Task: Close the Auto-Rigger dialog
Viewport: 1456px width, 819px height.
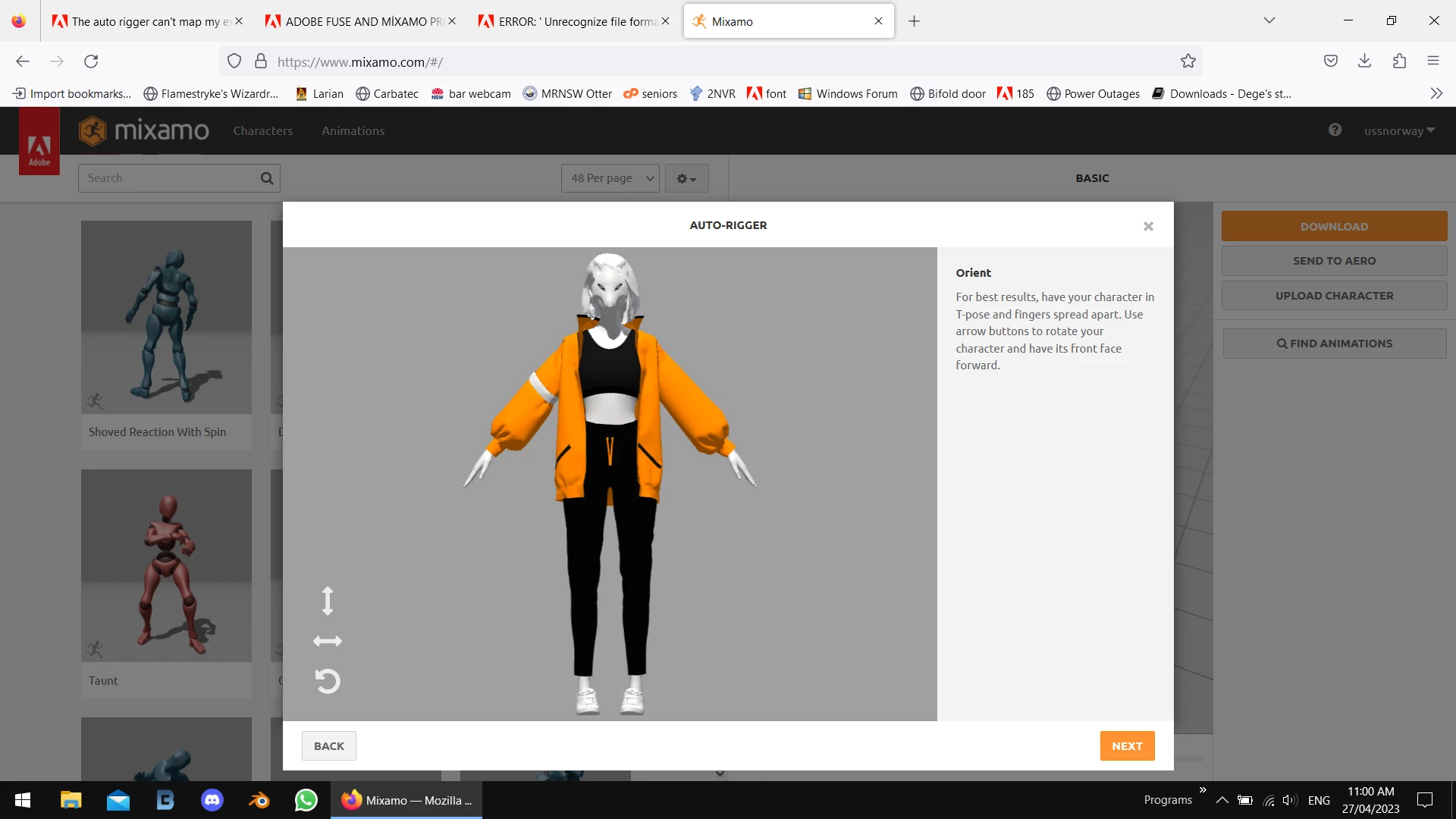Action: pos(1148,226)
